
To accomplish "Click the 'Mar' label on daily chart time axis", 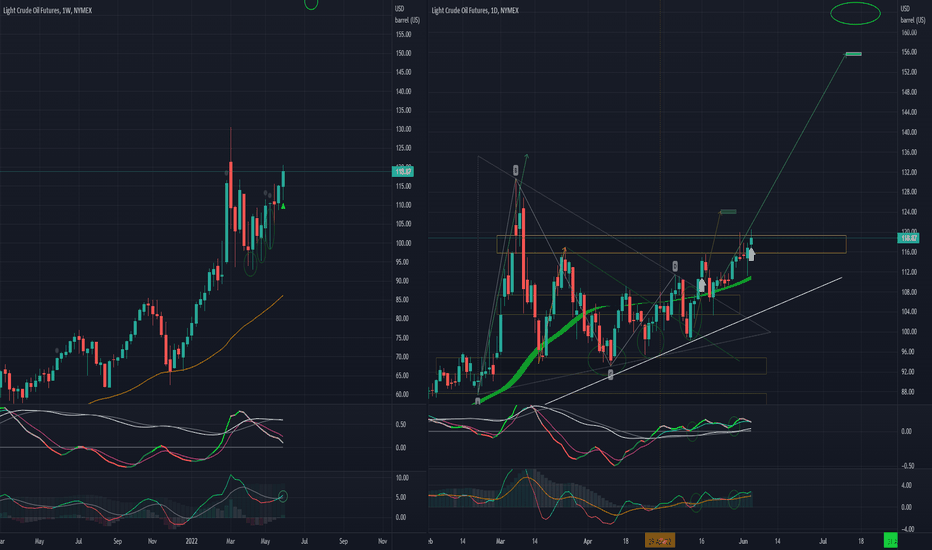I will pyautogui.click(x=500, y=541).
